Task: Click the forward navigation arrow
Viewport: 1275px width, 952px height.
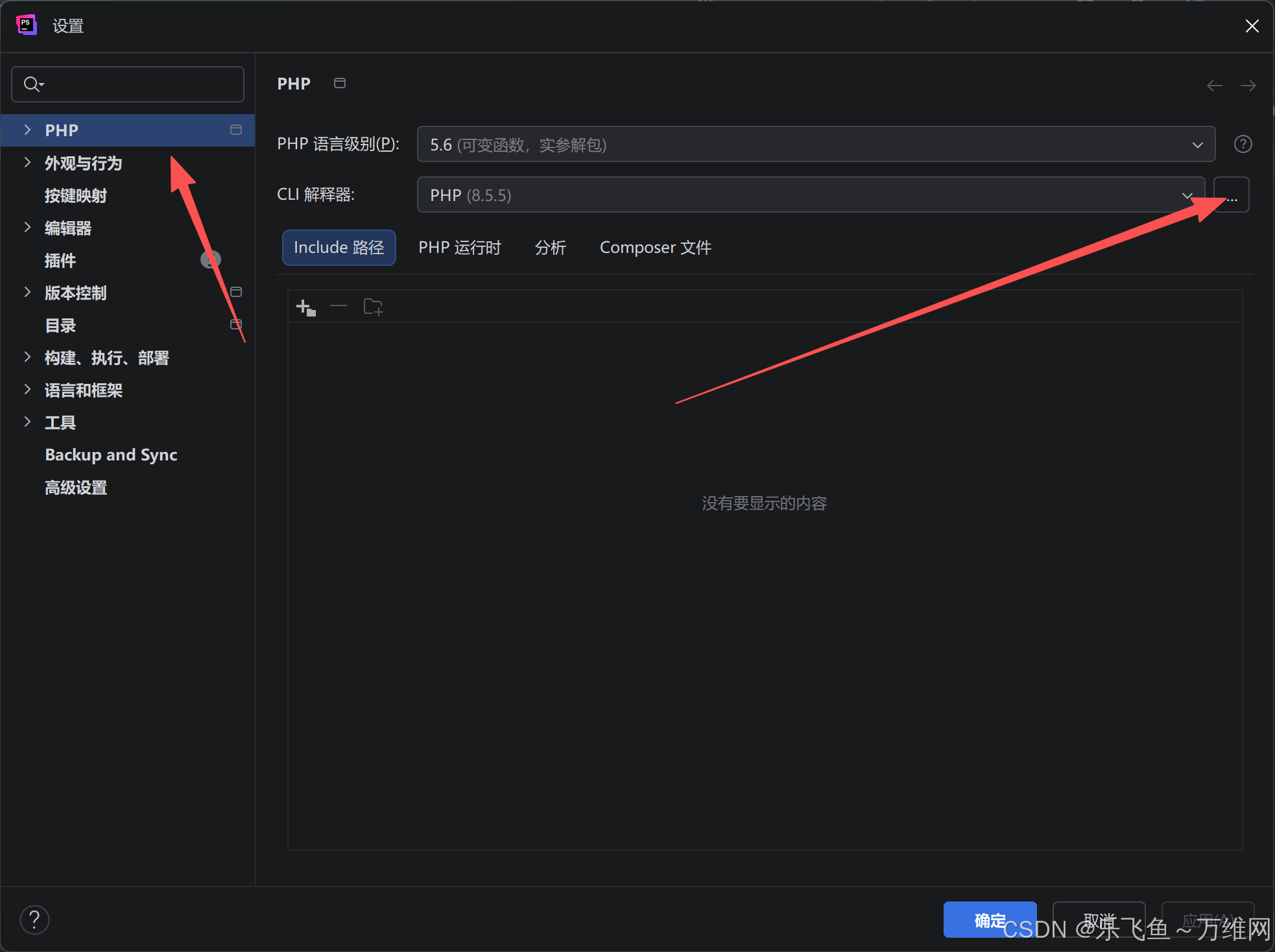Action: [x=1248, y=85]
